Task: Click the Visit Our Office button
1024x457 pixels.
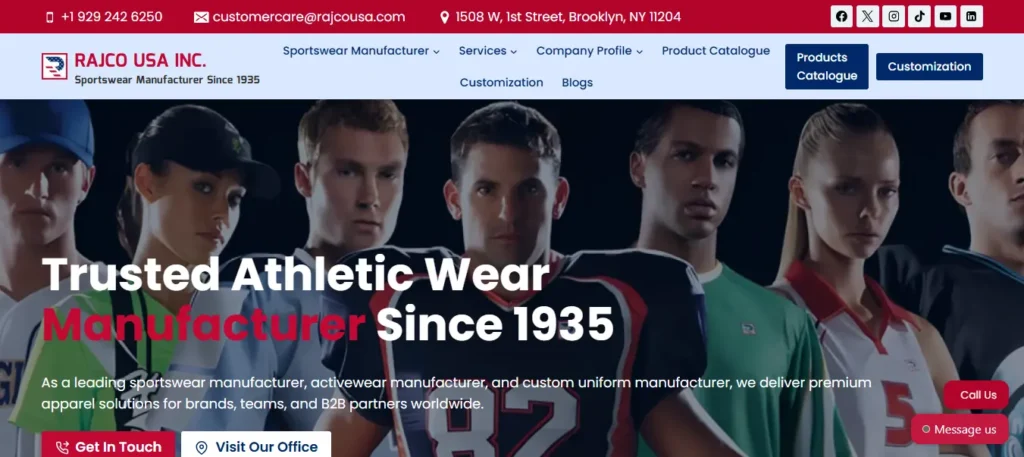Action: pyautogui.click(x=256, y=445)
